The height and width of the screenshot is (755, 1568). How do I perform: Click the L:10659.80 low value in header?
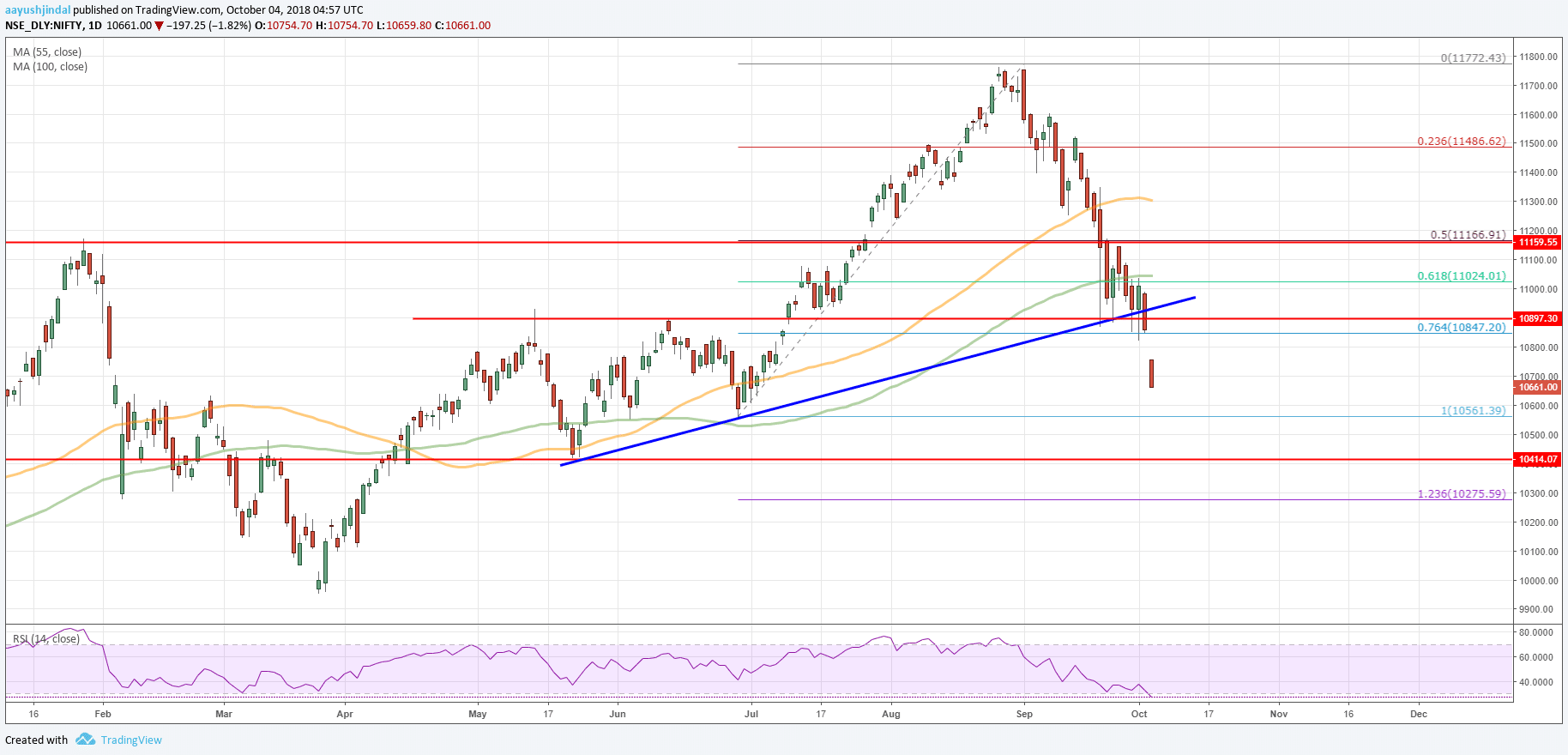point(404,26)
